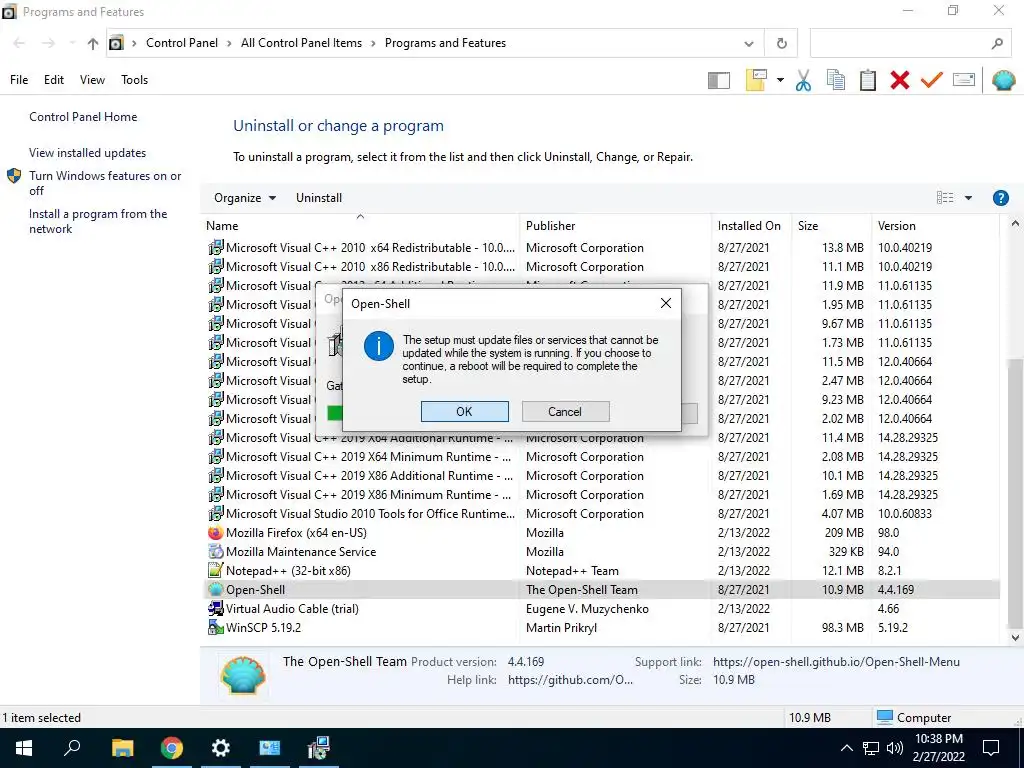The width and height of the screenshot is (1024, 768).
Task: Select Virtual Audio Cable (trial) row
Action: pyautogui.click(x=601, y=609)
